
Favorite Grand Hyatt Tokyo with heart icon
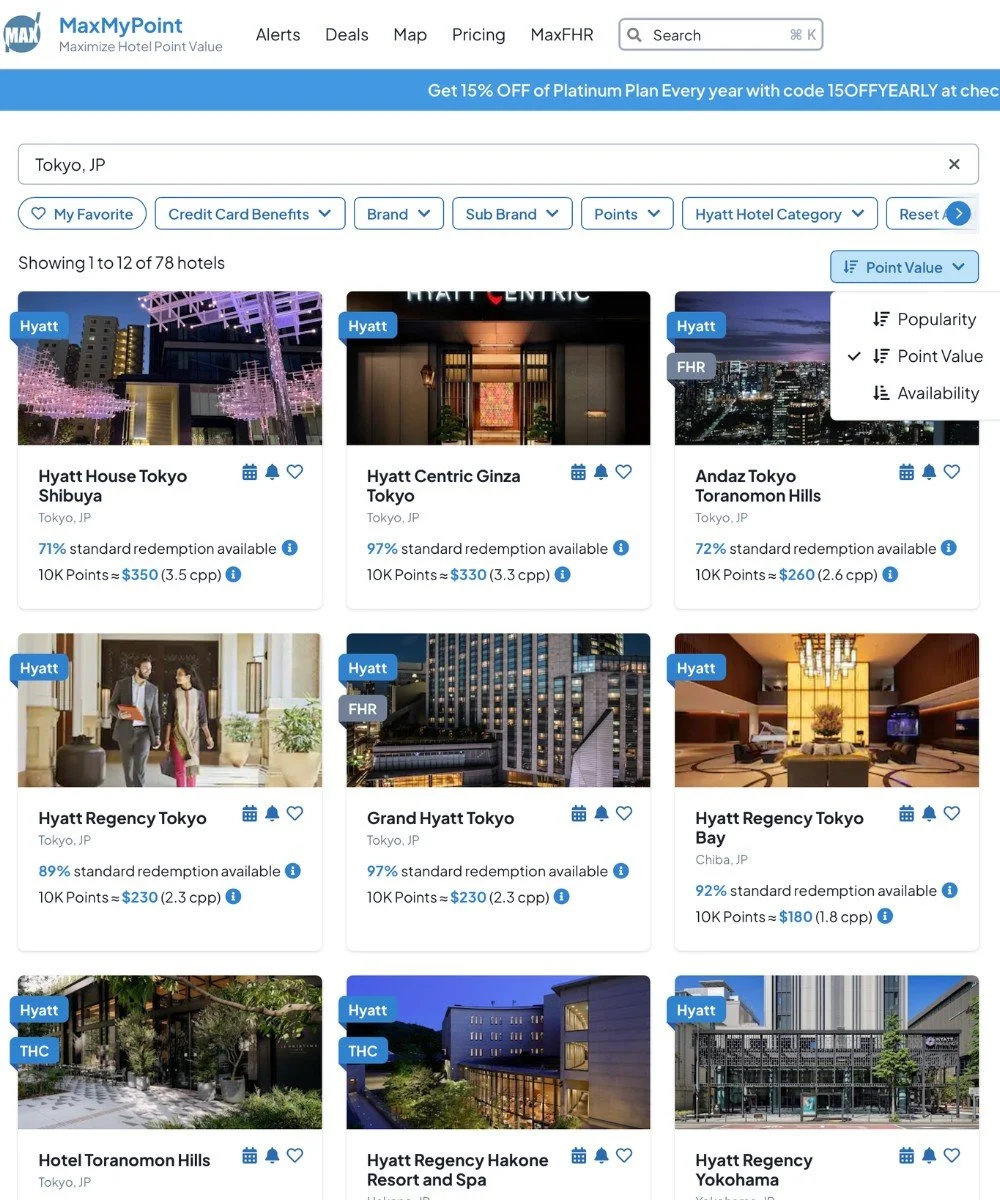(624, 814)
